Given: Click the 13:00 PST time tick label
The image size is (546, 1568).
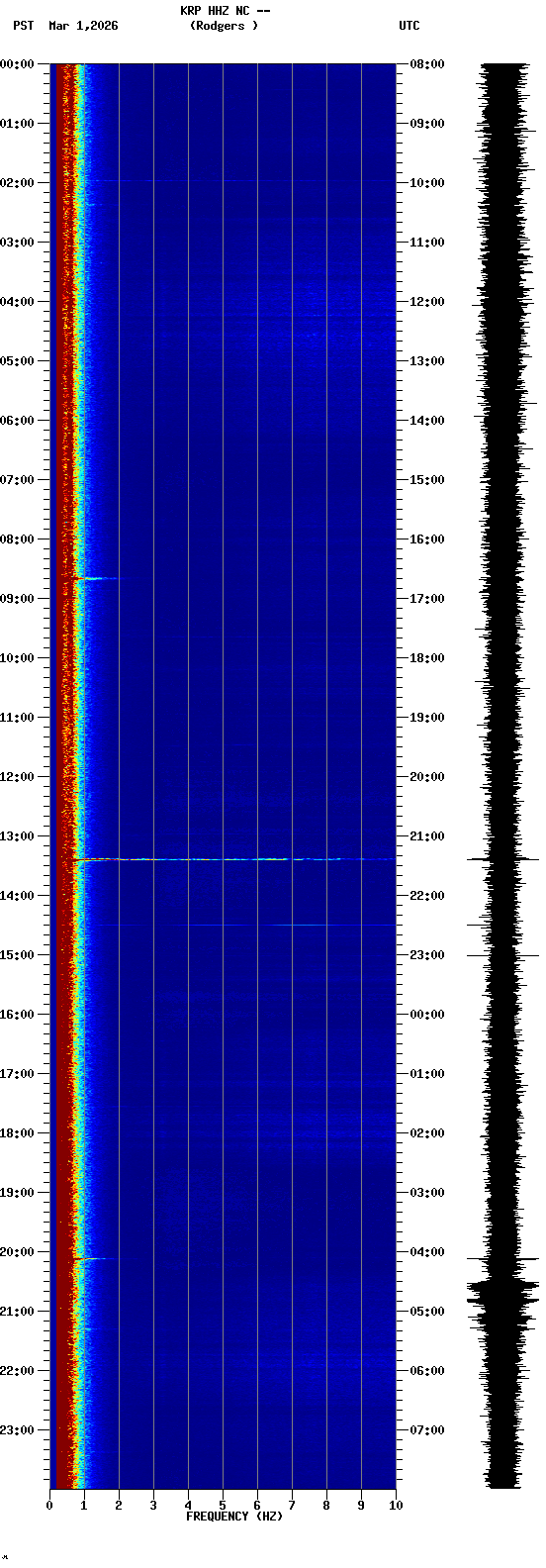Looking at the screenshot, I should pos(17,836).
